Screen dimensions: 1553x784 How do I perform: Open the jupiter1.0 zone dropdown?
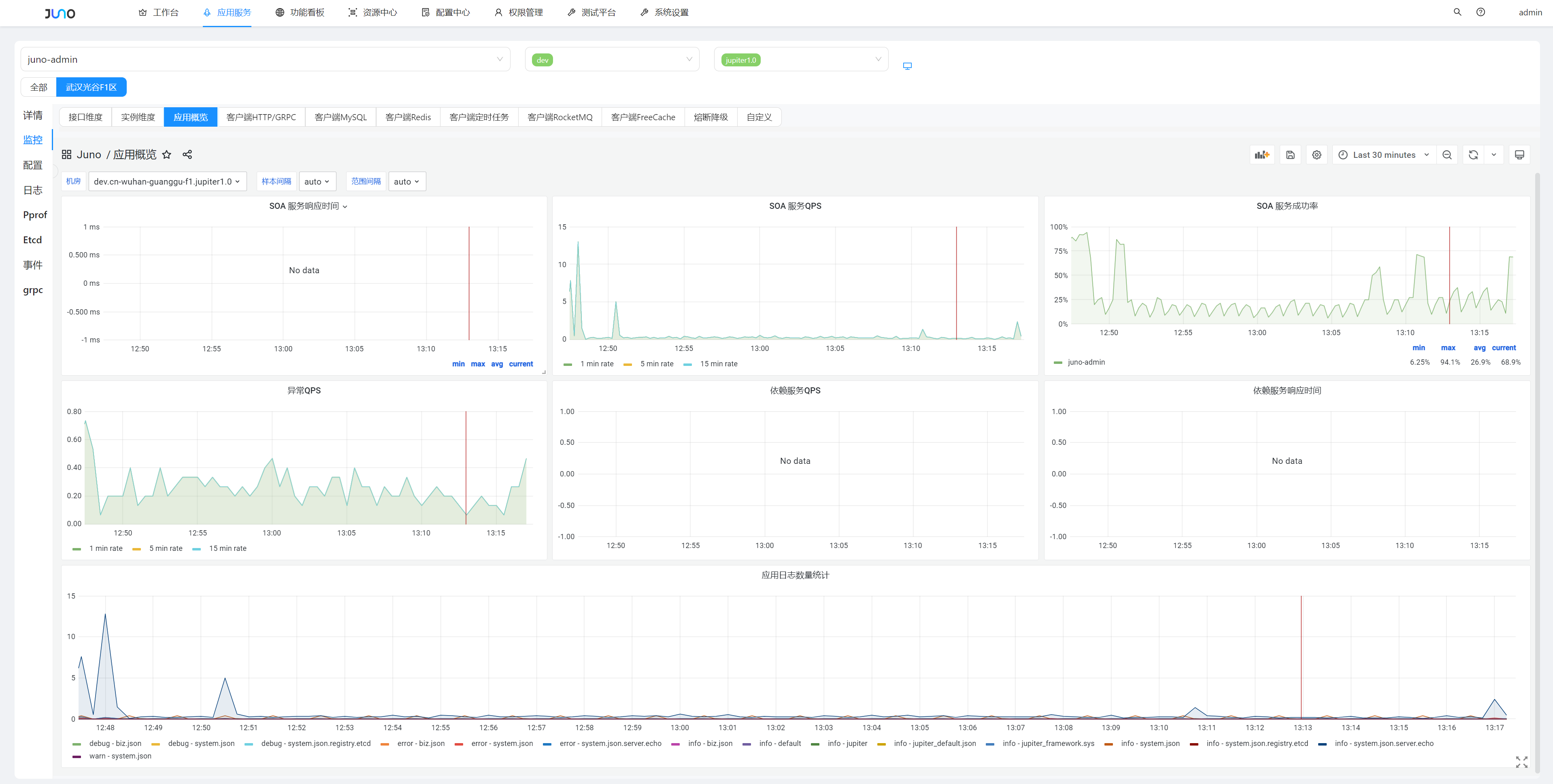click(x=801, y=59)
